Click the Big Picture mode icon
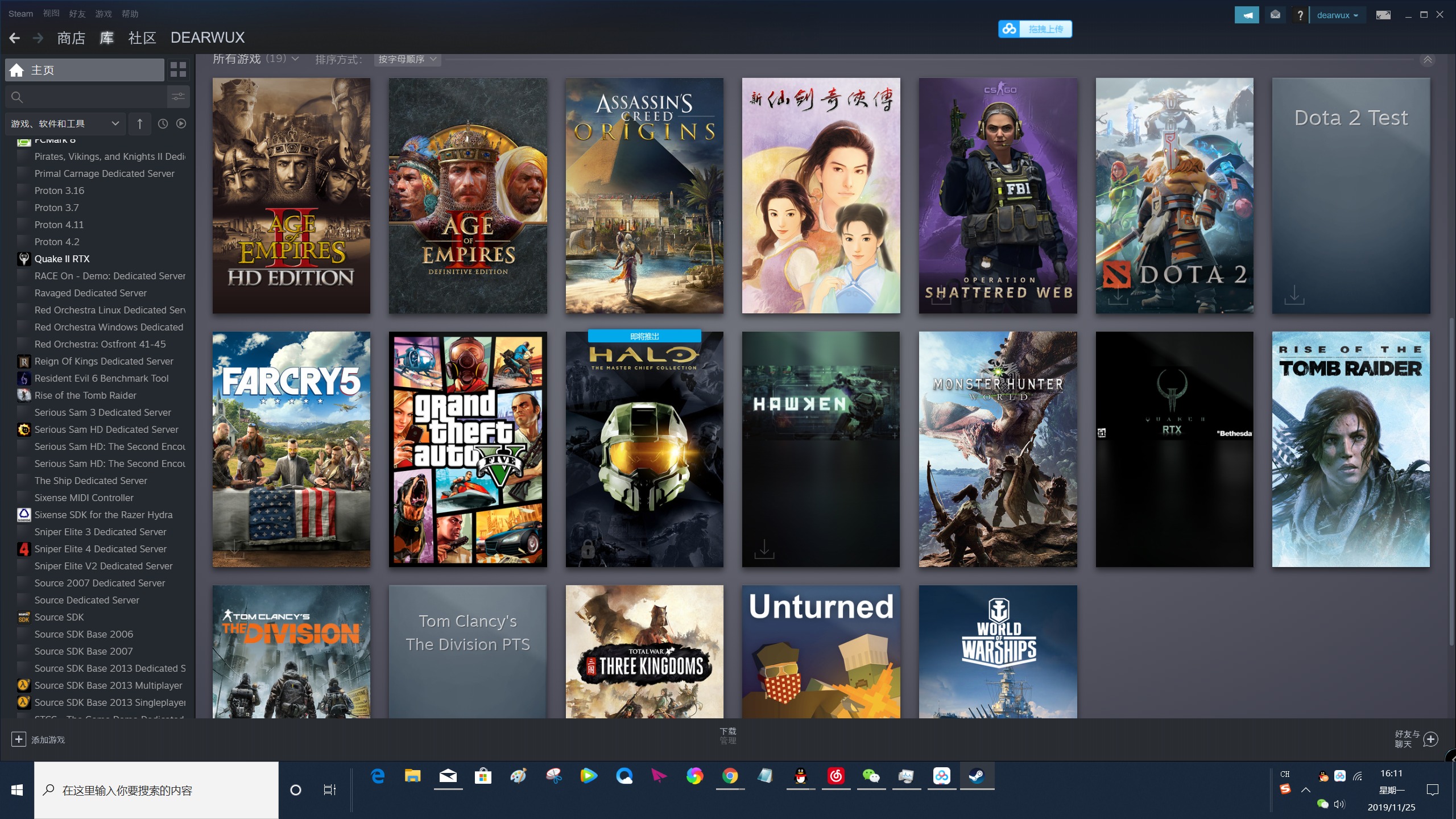 pos(1383,15)
